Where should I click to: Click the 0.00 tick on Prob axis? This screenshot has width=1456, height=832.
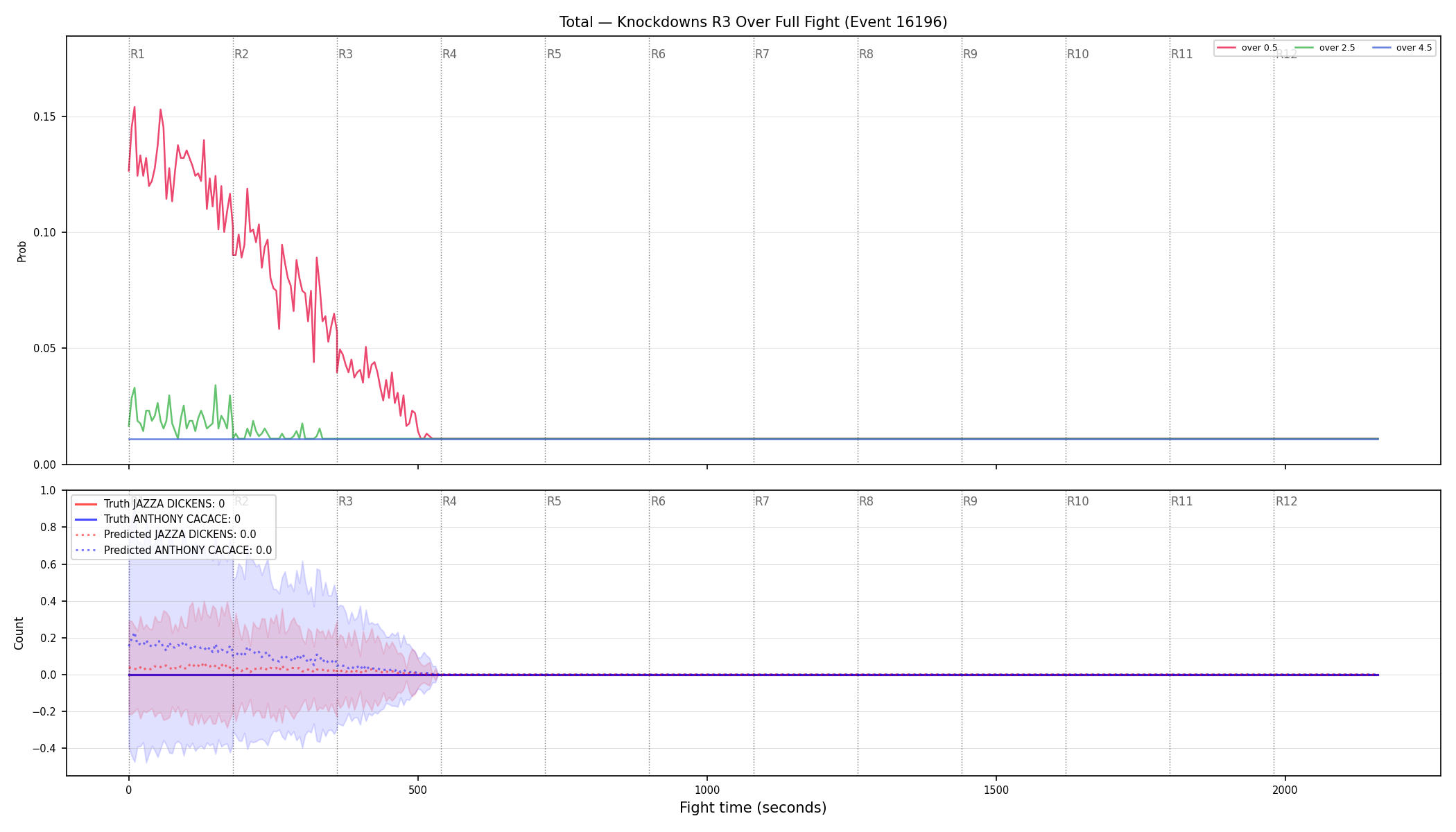(x=45, y=465)
